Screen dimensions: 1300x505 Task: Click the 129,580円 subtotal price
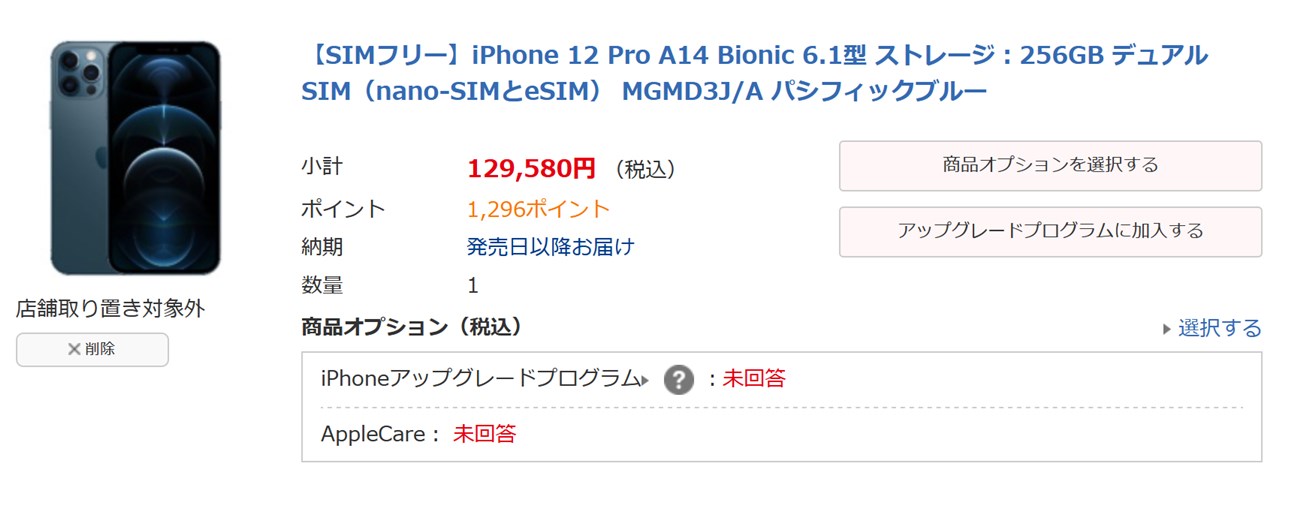pos(531,169)
